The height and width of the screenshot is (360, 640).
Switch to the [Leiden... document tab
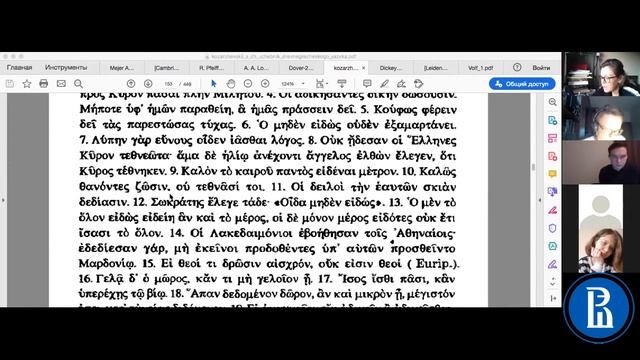pos(436,68)
